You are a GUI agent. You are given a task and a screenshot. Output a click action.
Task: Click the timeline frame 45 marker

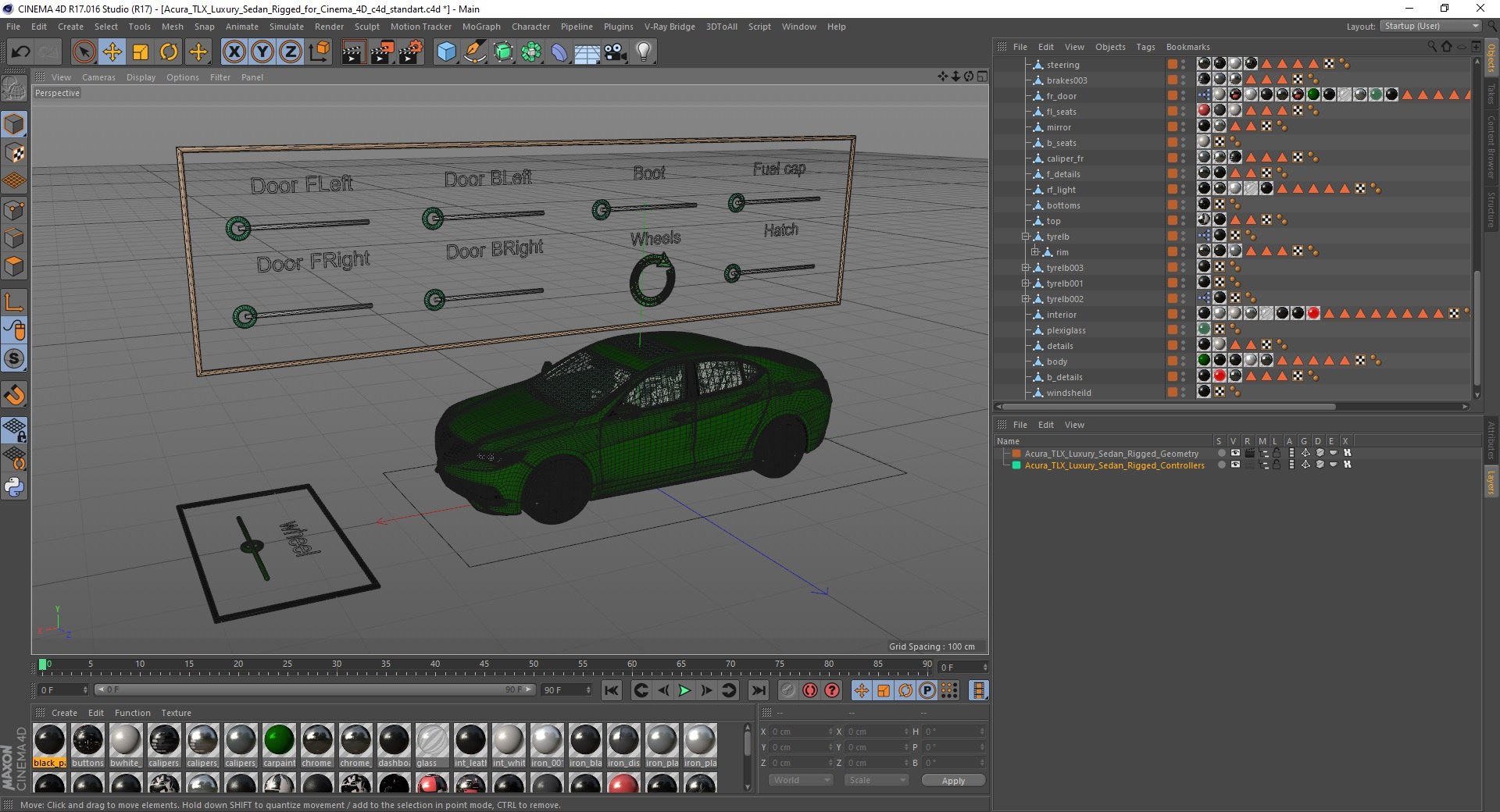pyautogui.click(x=484, y=666)
